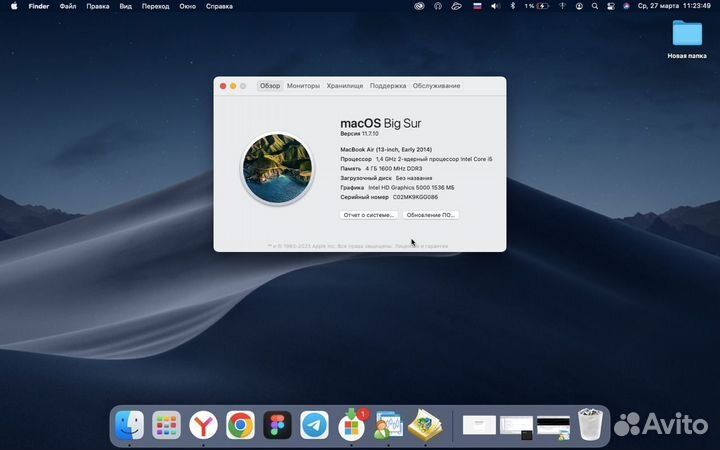Open the Finder menu

click(x=39, y=6)
